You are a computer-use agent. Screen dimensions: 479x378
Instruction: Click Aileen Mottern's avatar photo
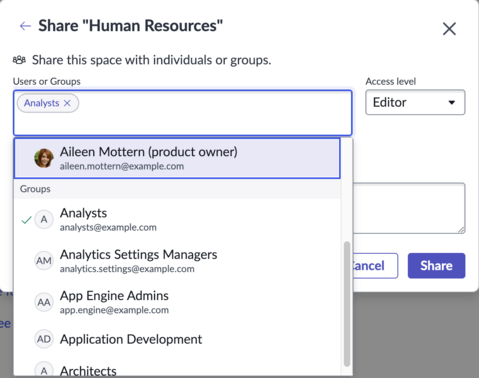click(44, 158)
